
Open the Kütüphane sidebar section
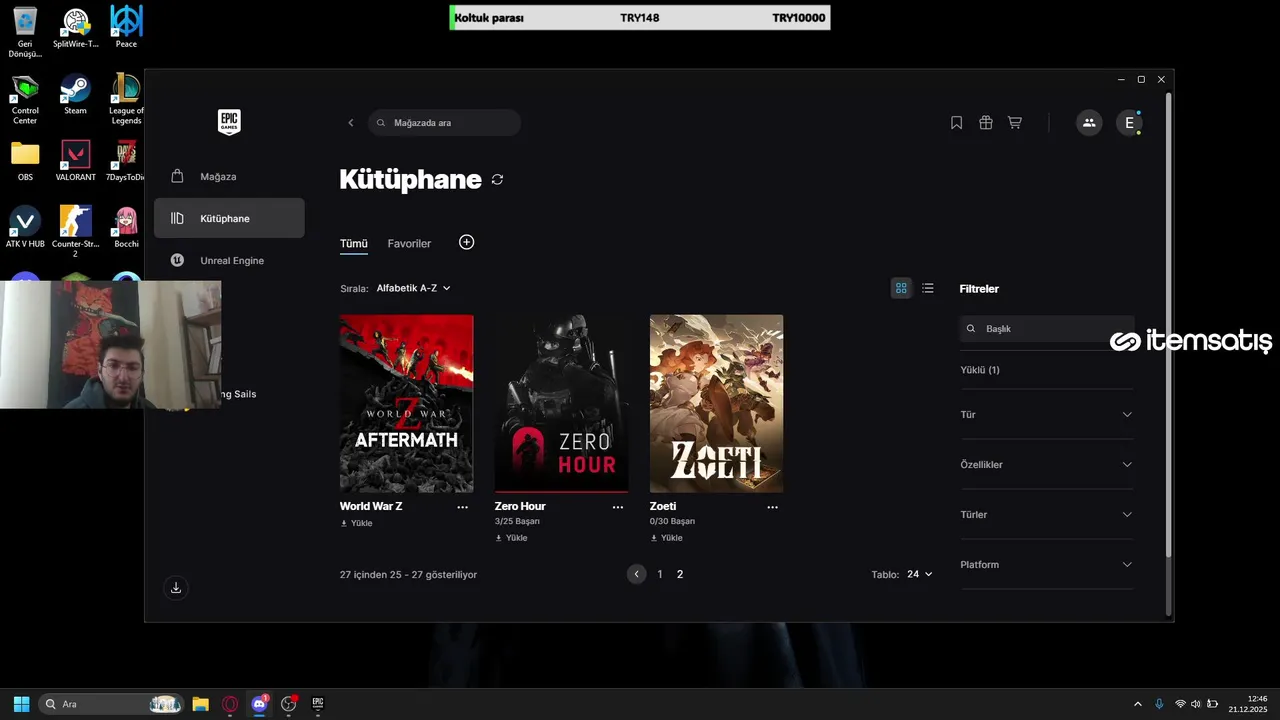point(229,218)
